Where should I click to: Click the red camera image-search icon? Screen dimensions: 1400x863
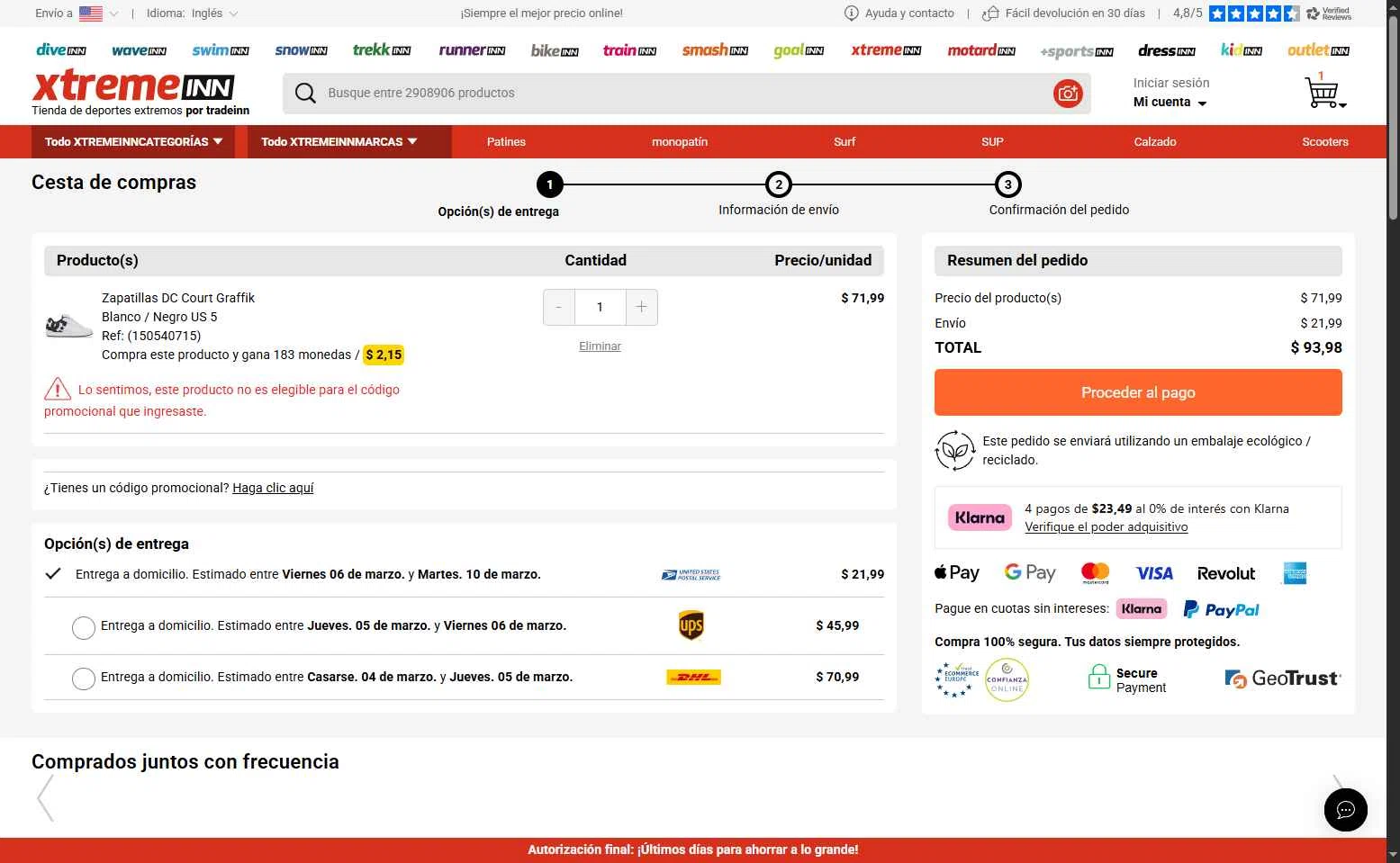1068,93
